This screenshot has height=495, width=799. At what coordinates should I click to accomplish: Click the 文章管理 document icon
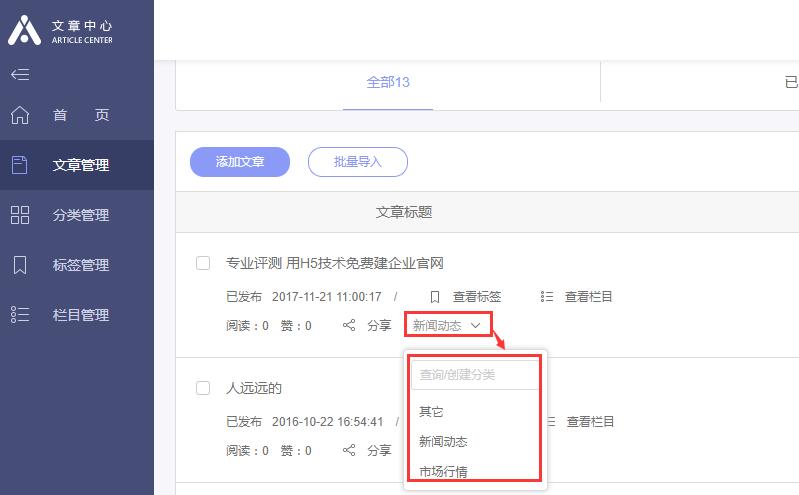19,165
